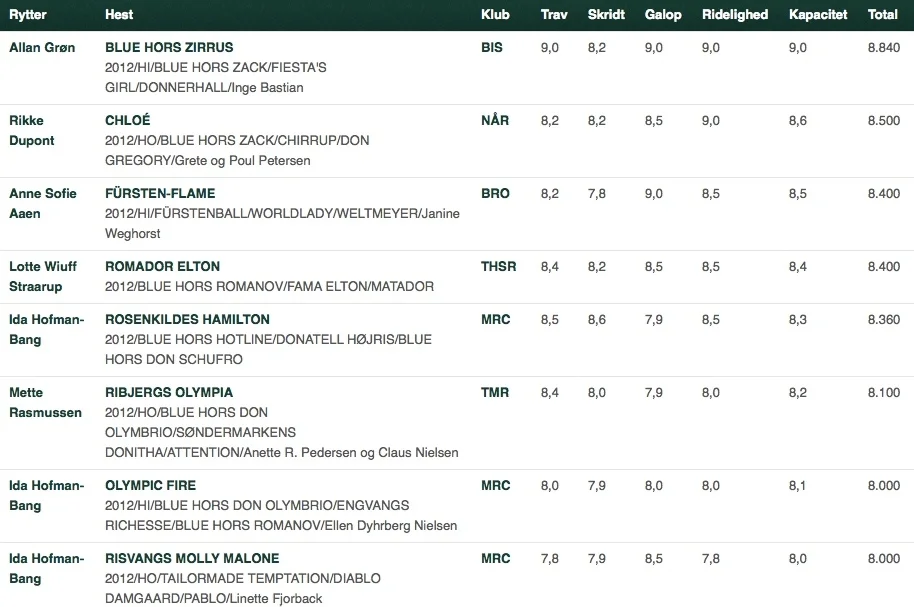Select horse name RISVANGS MOLLY MALONE
The image size is (914, 607).
(x=192, y=559)
